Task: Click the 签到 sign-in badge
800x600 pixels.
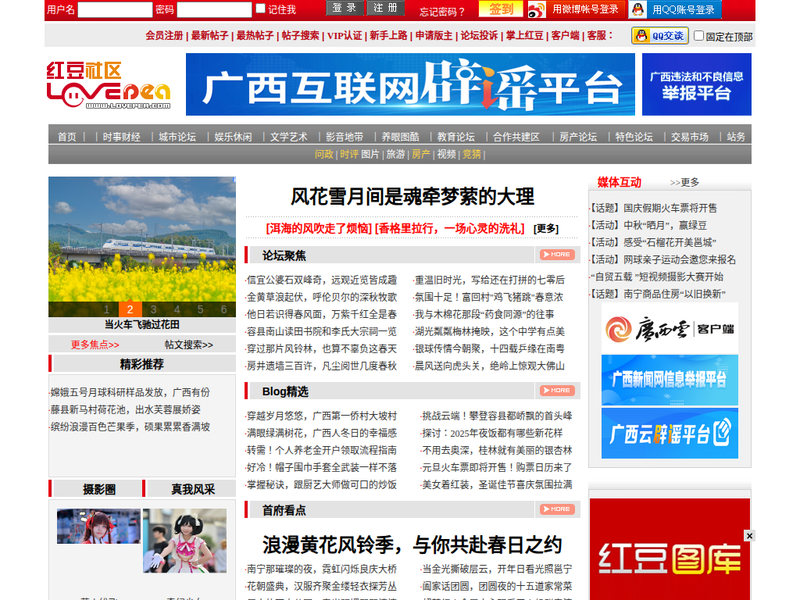Action: point(501,10)
